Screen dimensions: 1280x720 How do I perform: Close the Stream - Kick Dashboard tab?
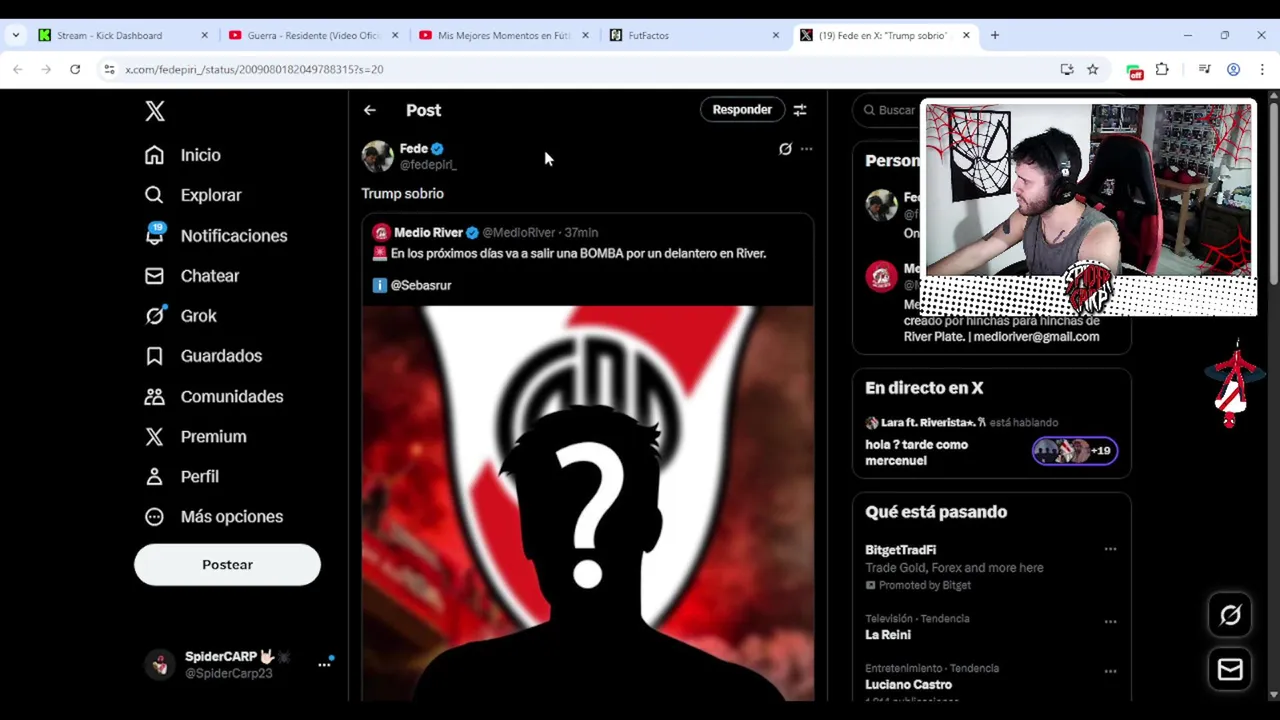(204, 35)
